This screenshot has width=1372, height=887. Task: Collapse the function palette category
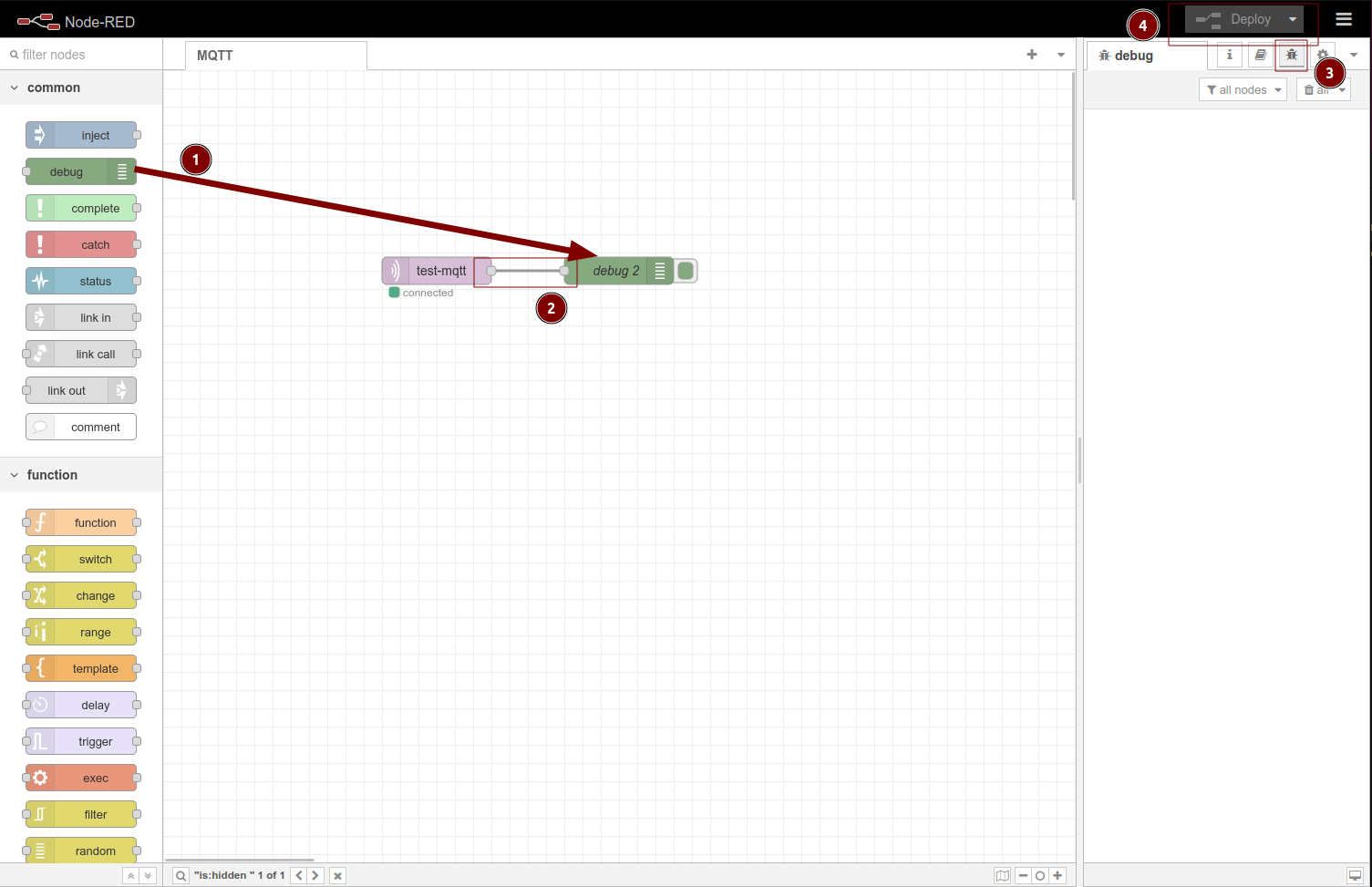pyautogui.click(x=15, y=475)
